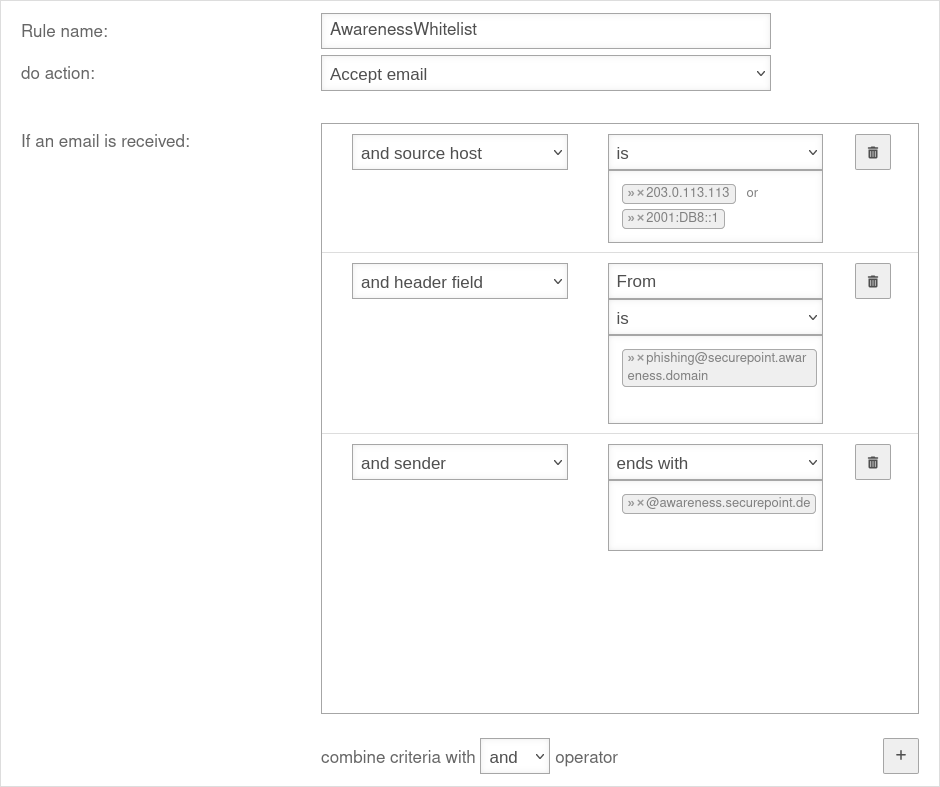
Task: Change the combine criteria 'and' operator dropdown
Action: 514,756
